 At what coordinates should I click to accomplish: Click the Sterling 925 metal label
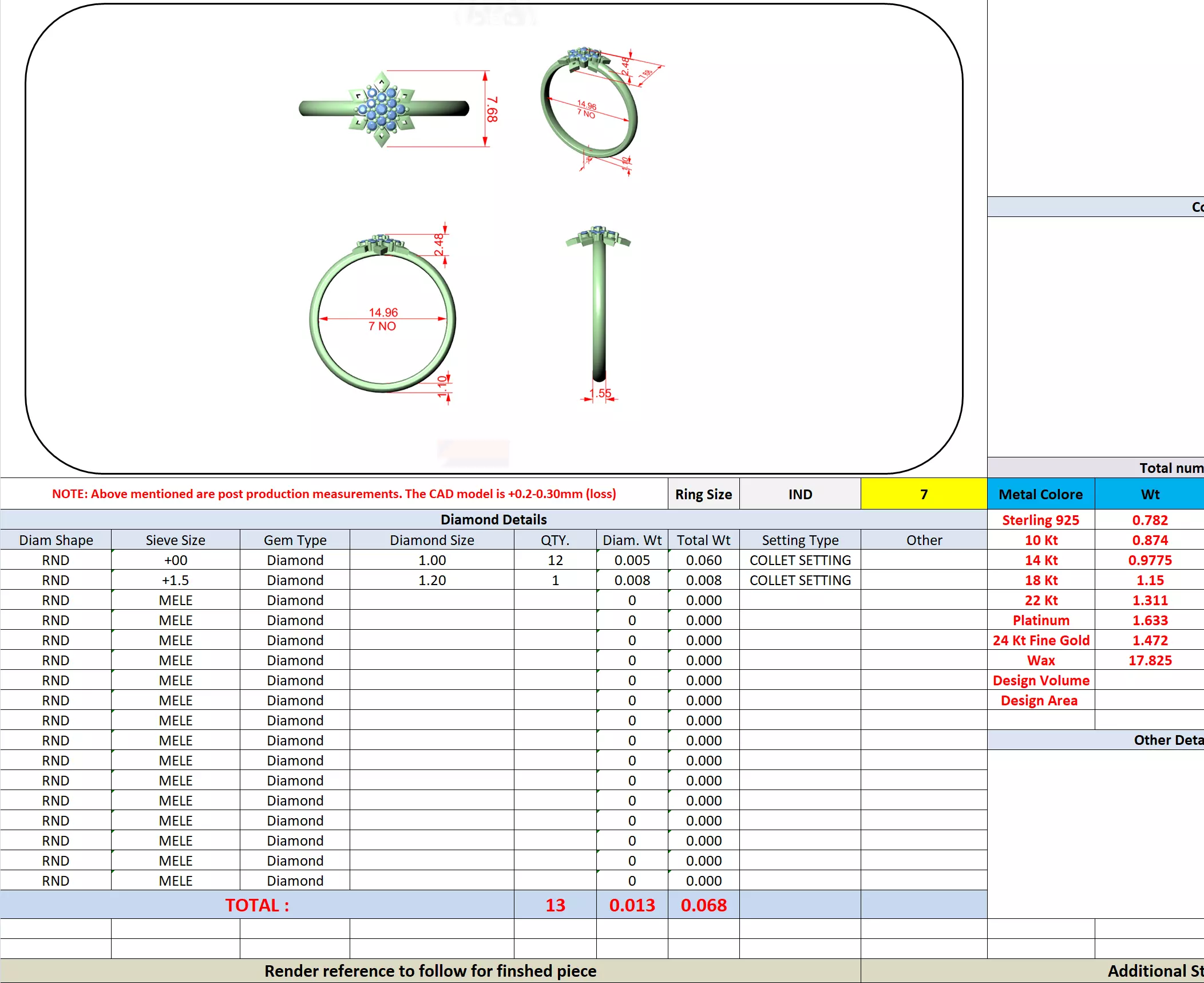coord(1040,520)
